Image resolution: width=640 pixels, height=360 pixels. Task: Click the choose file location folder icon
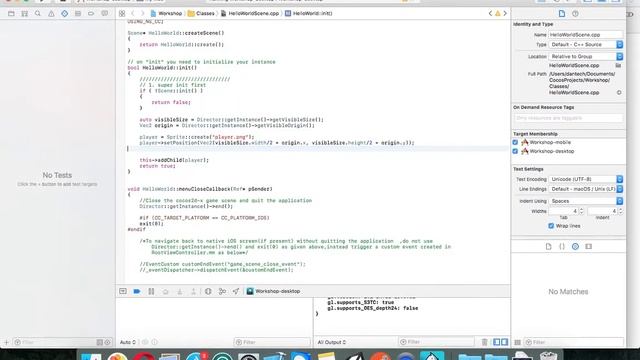point(618,65)
